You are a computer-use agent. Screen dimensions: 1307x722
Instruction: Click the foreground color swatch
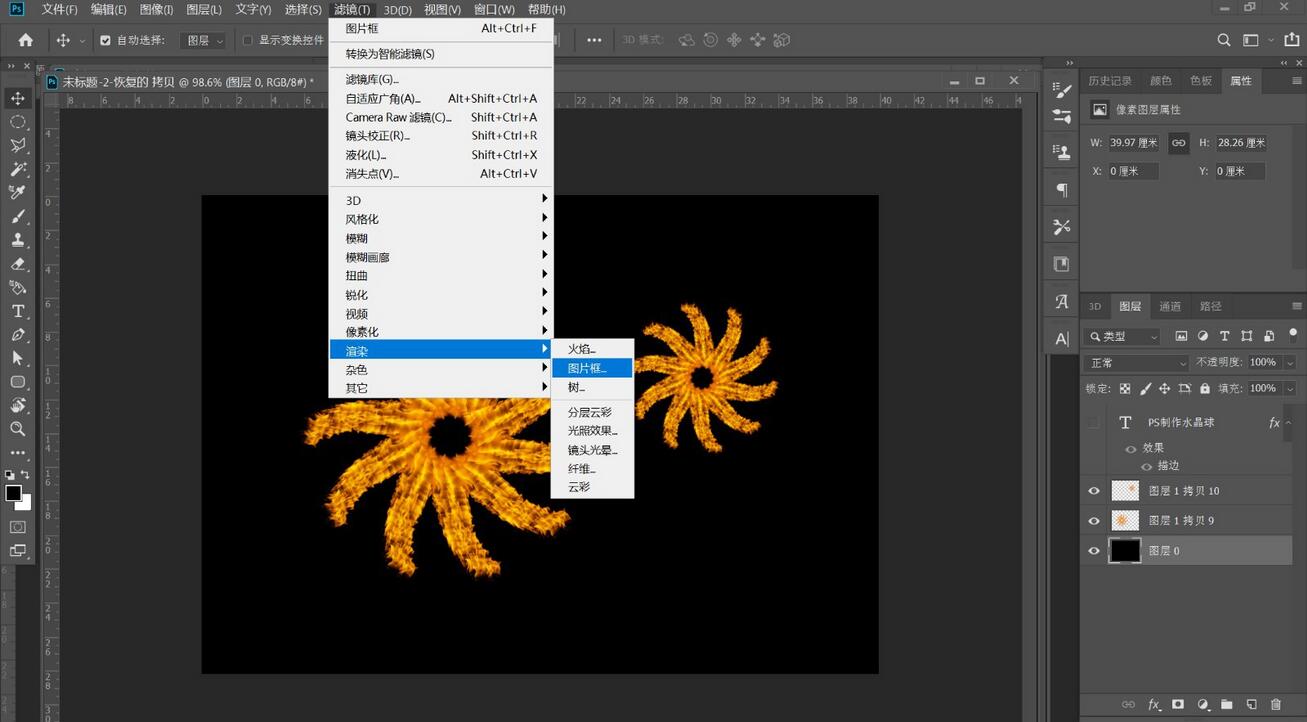coord(14,494)
